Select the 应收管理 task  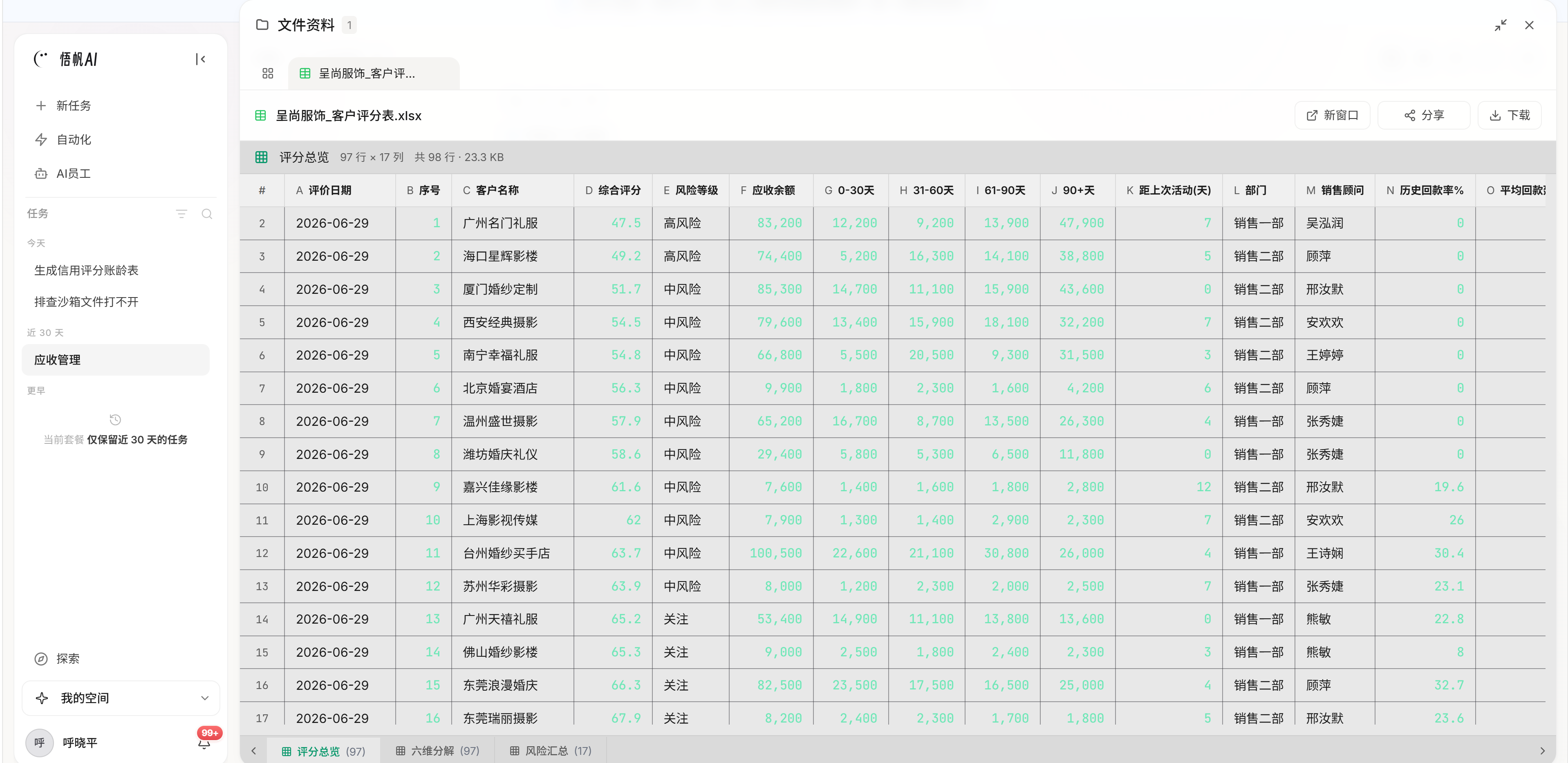tap(116, 360)
